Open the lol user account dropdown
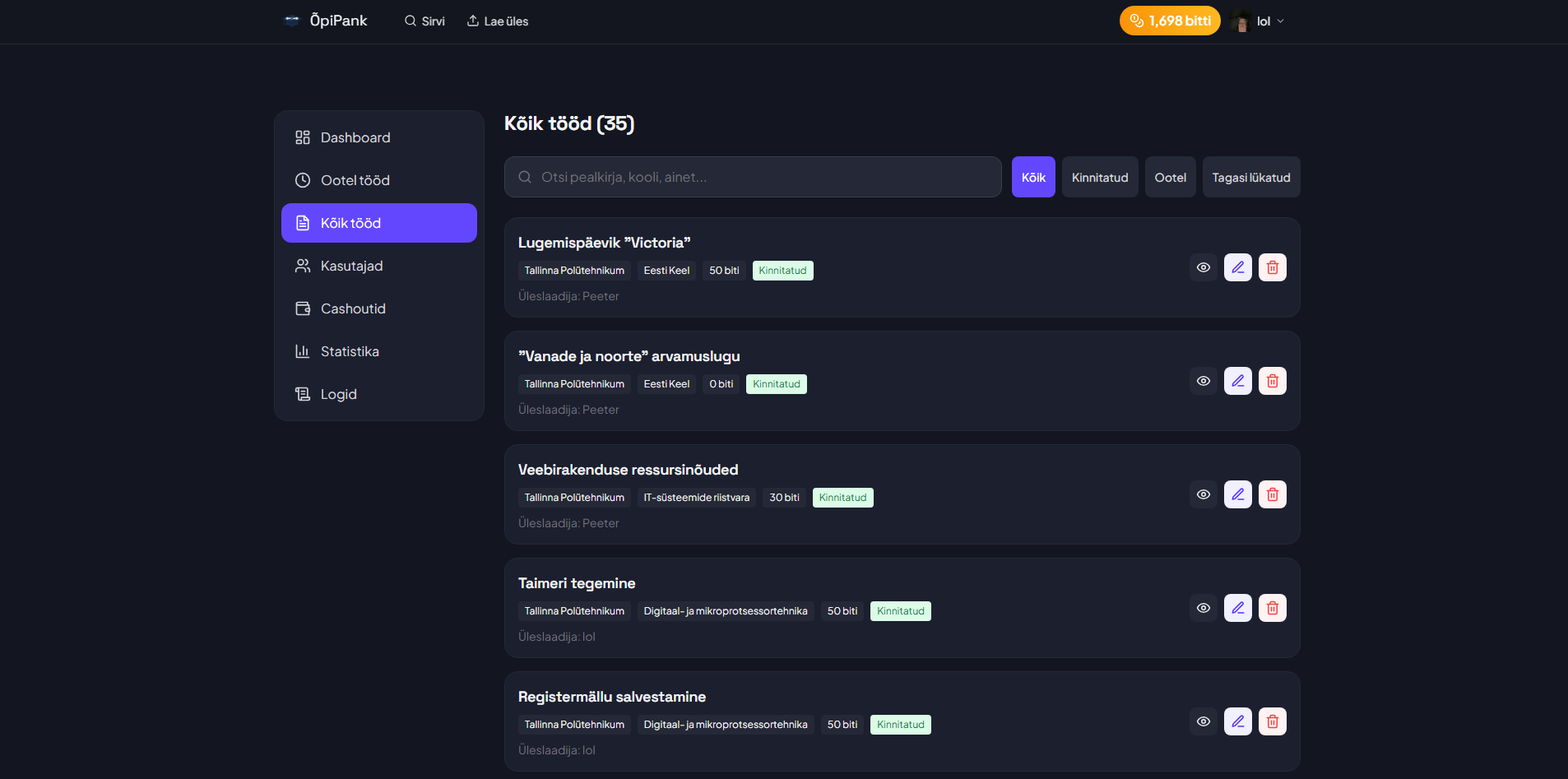Image resolution: width=1568 pixels, height=779 pixels. (1259, 21)
